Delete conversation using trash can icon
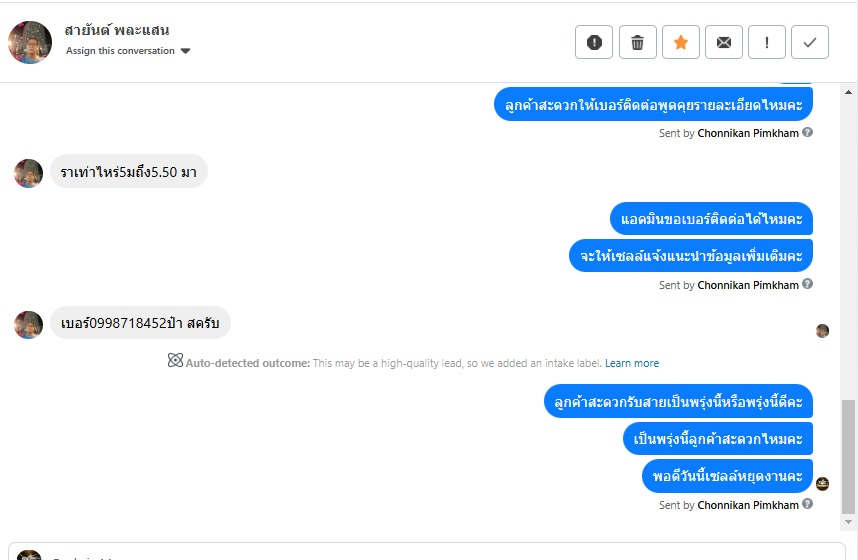This screenshot has width=858, height=560. (x=637, y=42)
